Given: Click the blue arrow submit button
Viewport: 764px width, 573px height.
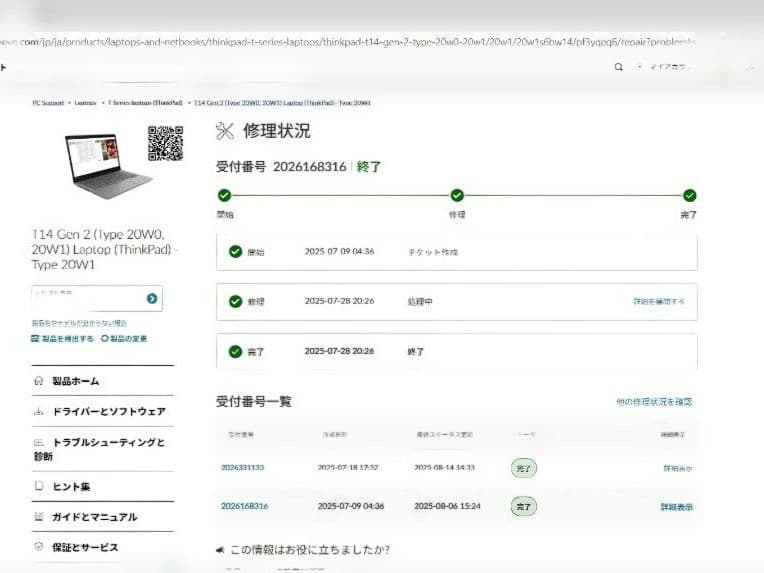Looking at the screenshot, I should coord(152,298).
